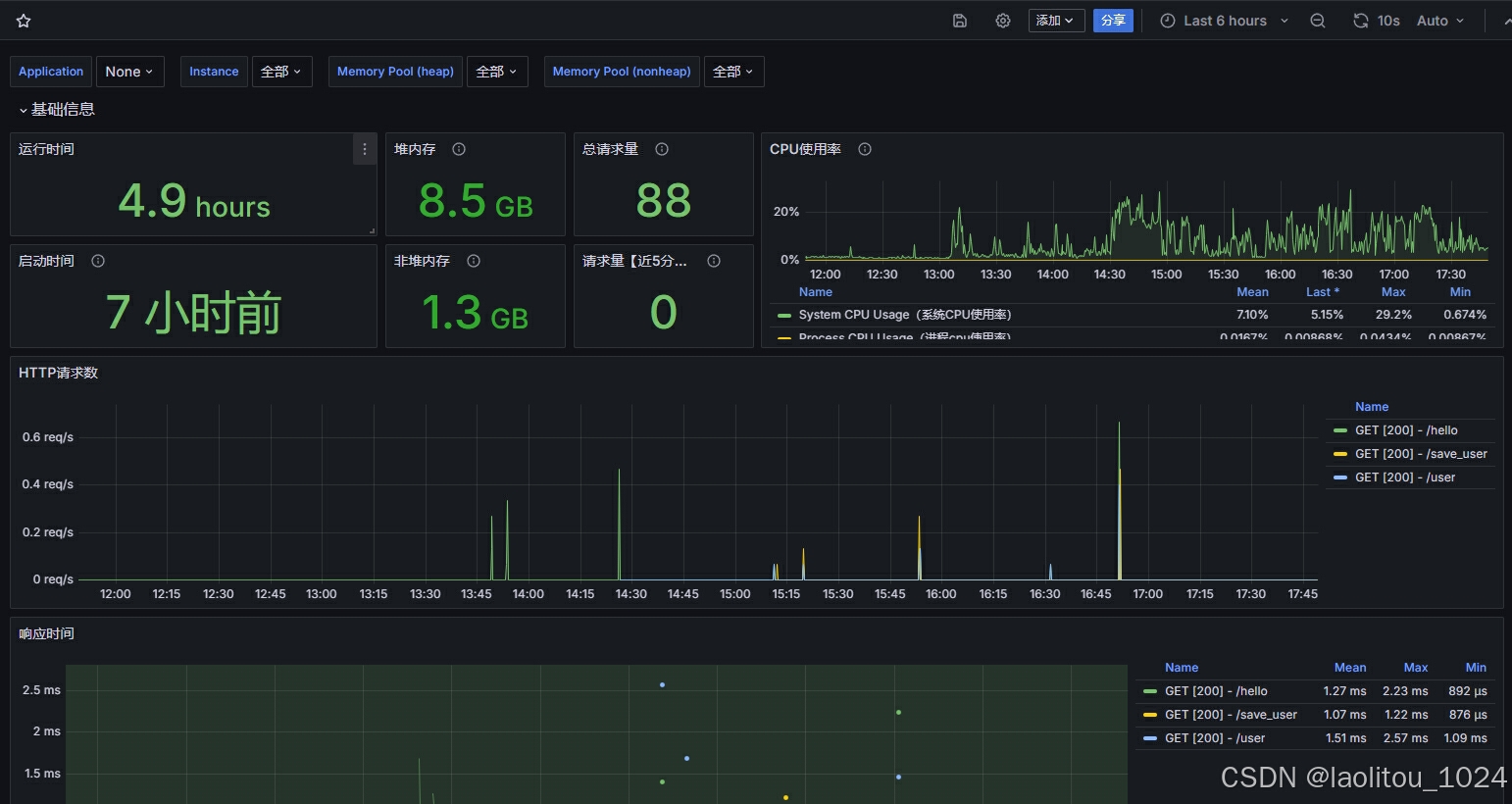This screenshot has width=1512, height=804.
Task: Click the 运行时间 panel title
Action: [46, 149]
